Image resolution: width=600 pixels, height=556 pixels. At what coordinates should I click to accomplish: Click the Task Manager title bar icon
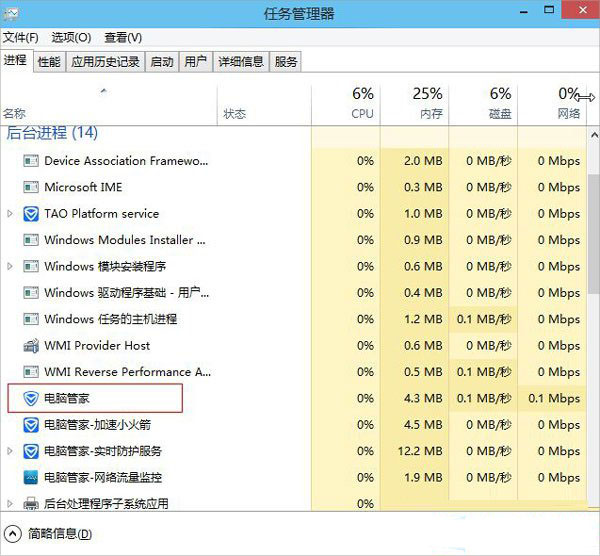tap(11, 14)
